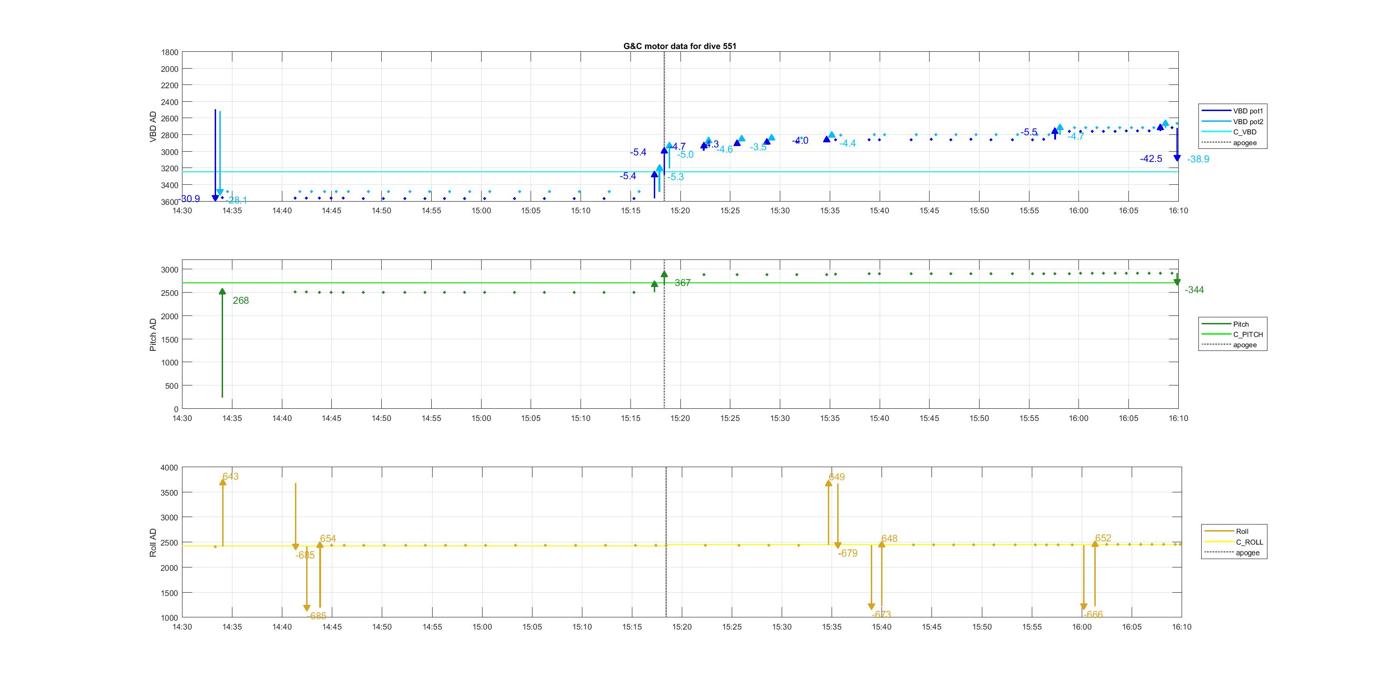Click the '14:45' time tick under Roll plot

coord(332,627)
